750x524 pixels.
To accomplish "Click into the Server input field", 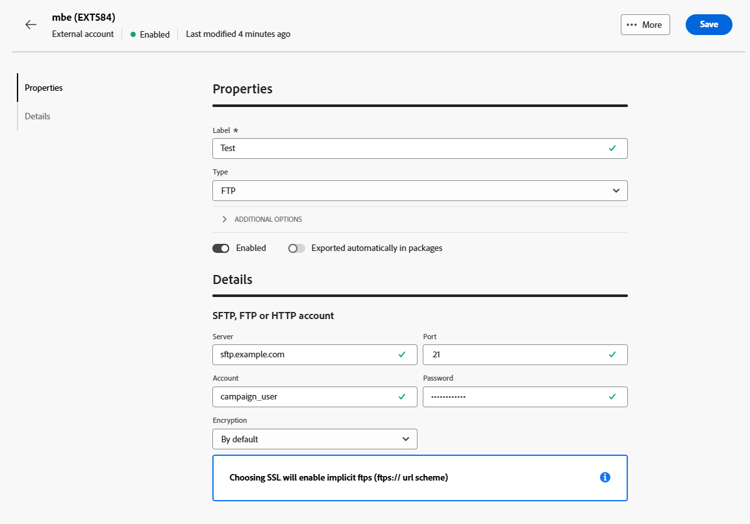I will (300, 355).
